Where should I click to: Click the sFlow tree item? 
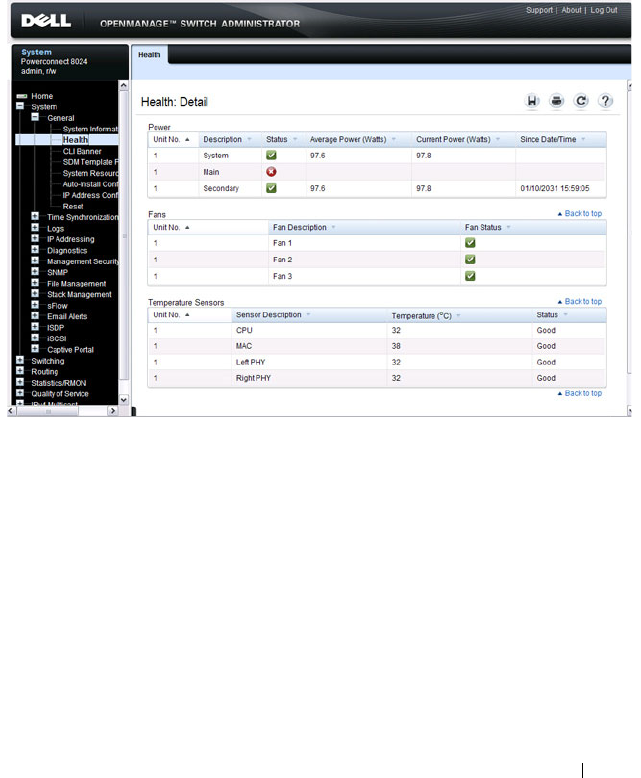point(57,306)
